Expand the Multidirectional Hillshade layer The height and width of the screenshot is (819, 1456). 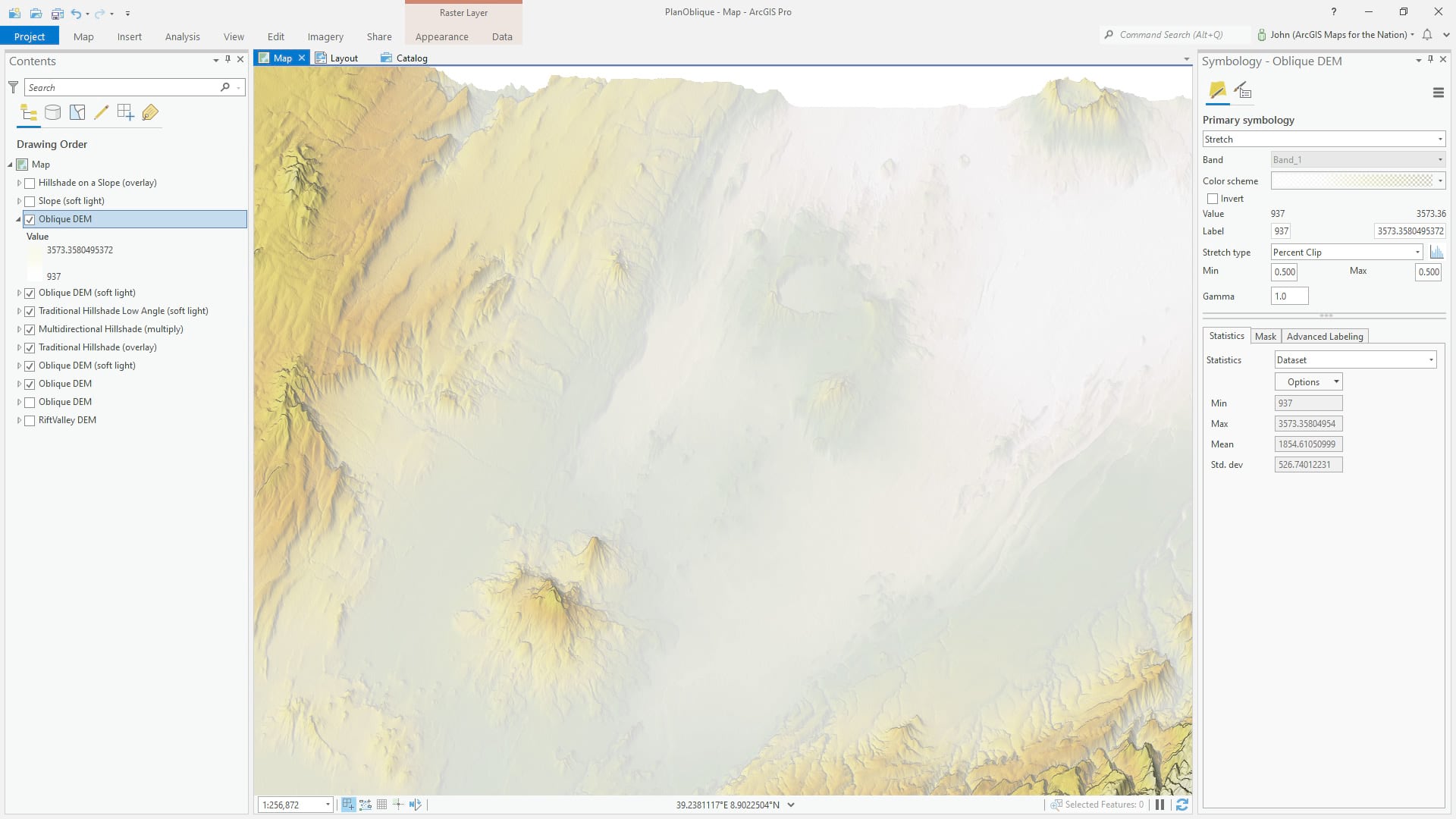pyautogui.click(x=19, y=329)
